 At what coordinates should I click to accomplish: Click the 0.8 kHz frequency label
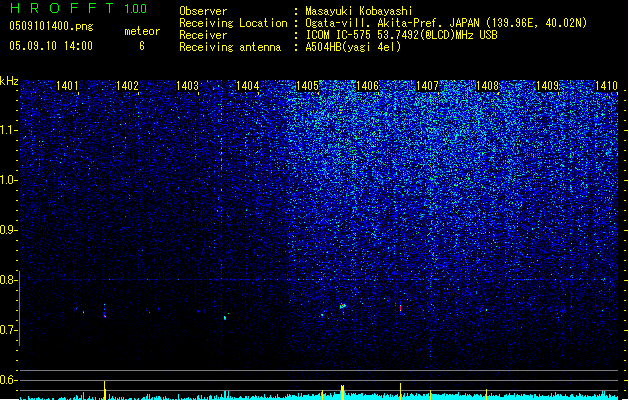point(8,280)
